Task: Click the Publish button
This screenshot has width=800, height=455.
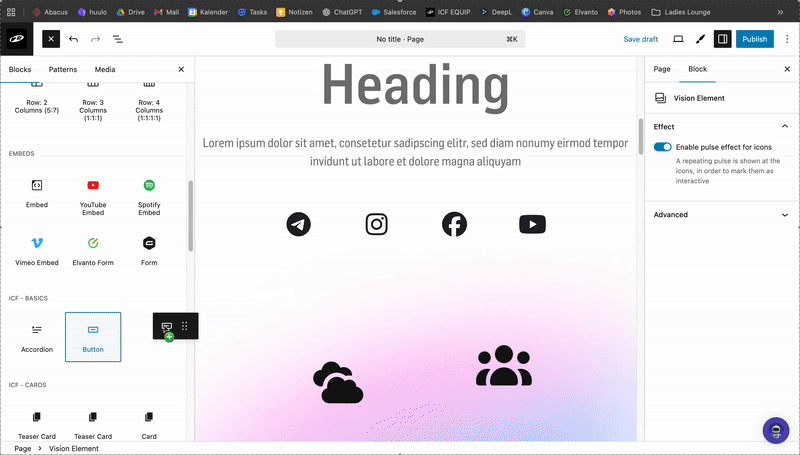Action: [755, 39]
